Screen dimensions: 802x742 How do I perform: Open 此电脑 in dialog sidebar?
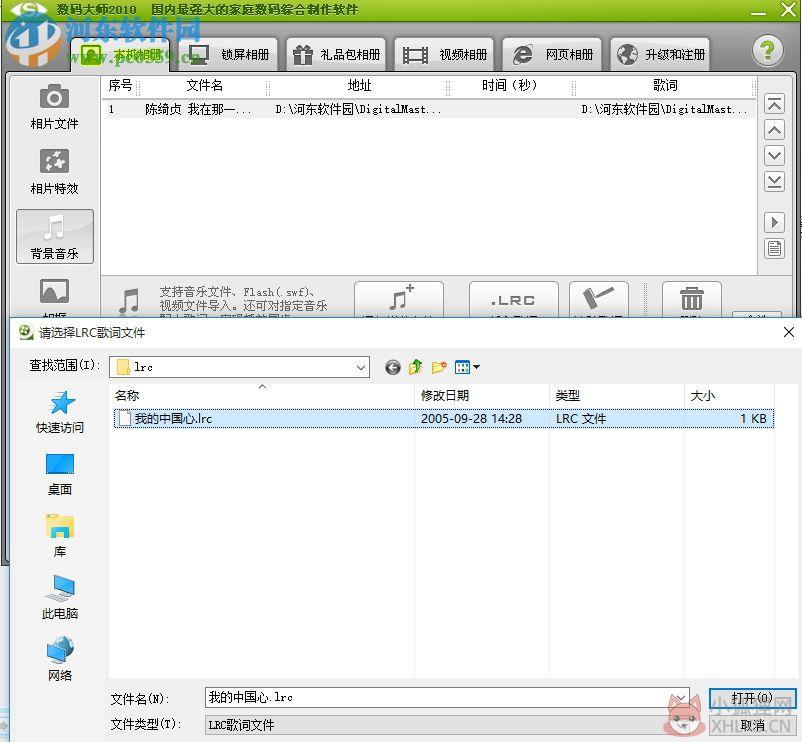click(x=60, y=597)
